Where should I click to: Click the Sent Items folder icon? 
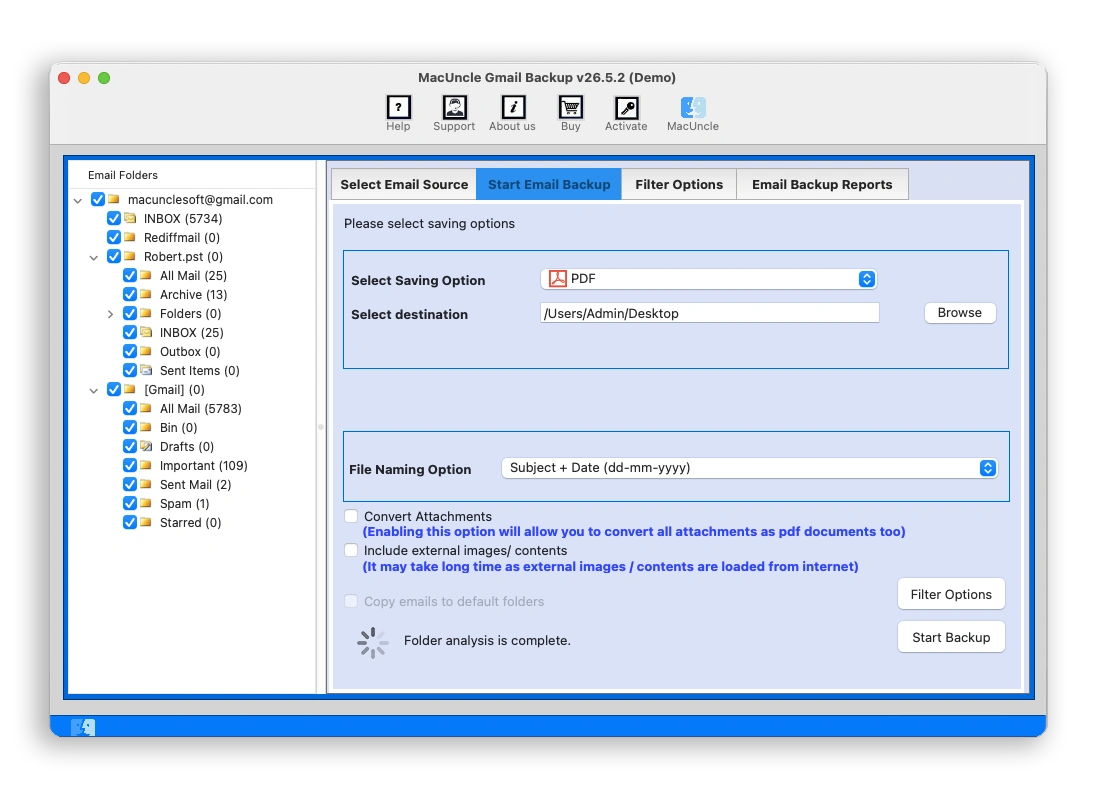[x=146, y=370]
